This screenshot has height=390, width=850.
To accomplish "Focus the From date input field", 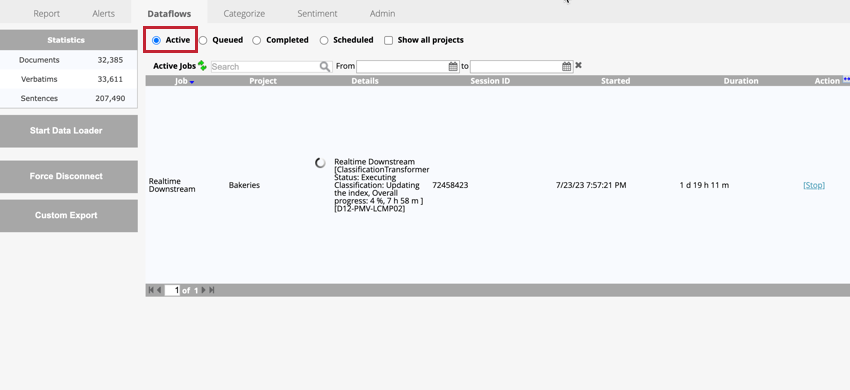I will 402,67.
